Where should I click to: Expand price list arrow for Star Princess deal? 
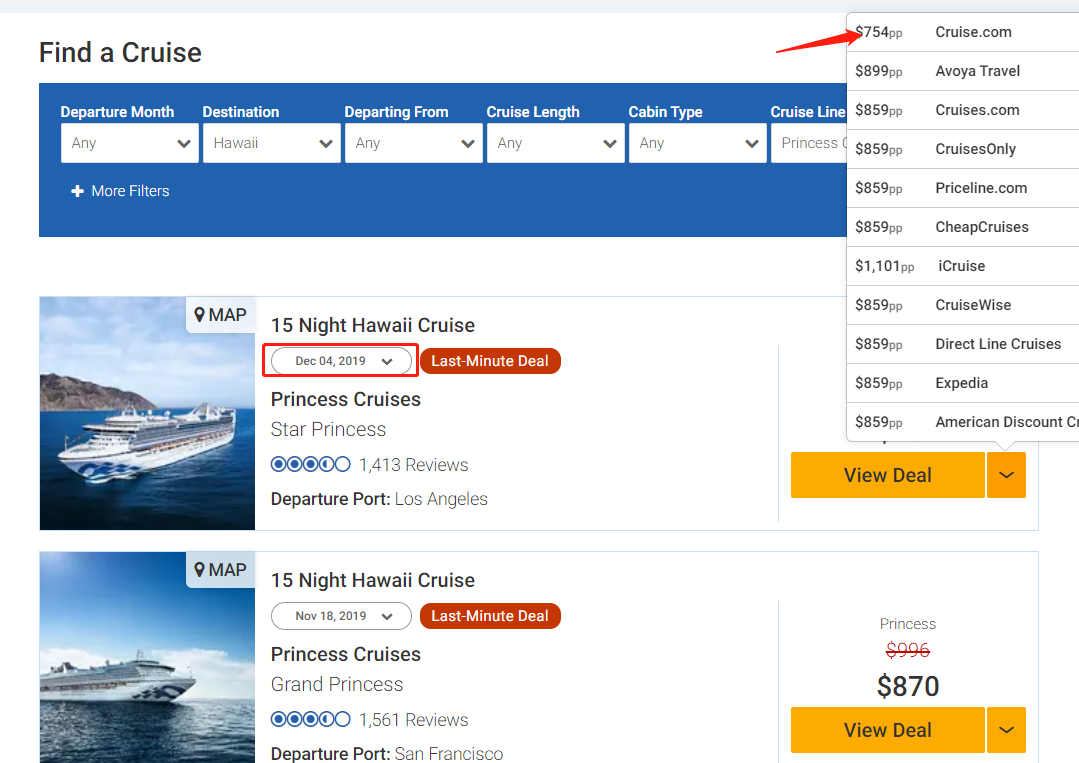[1006, 475]
